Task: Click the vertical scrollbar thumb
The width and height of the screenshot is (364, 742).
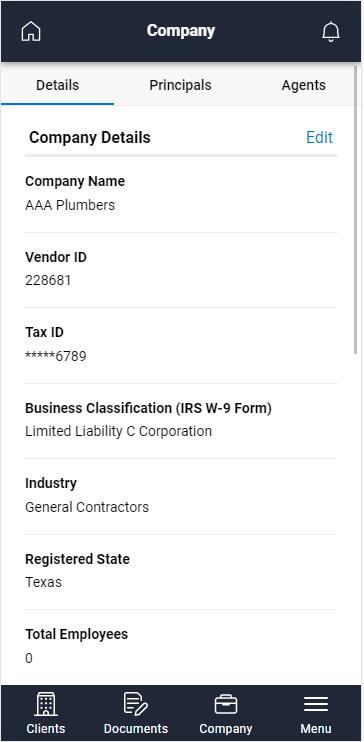Action: tap(356, 210)
